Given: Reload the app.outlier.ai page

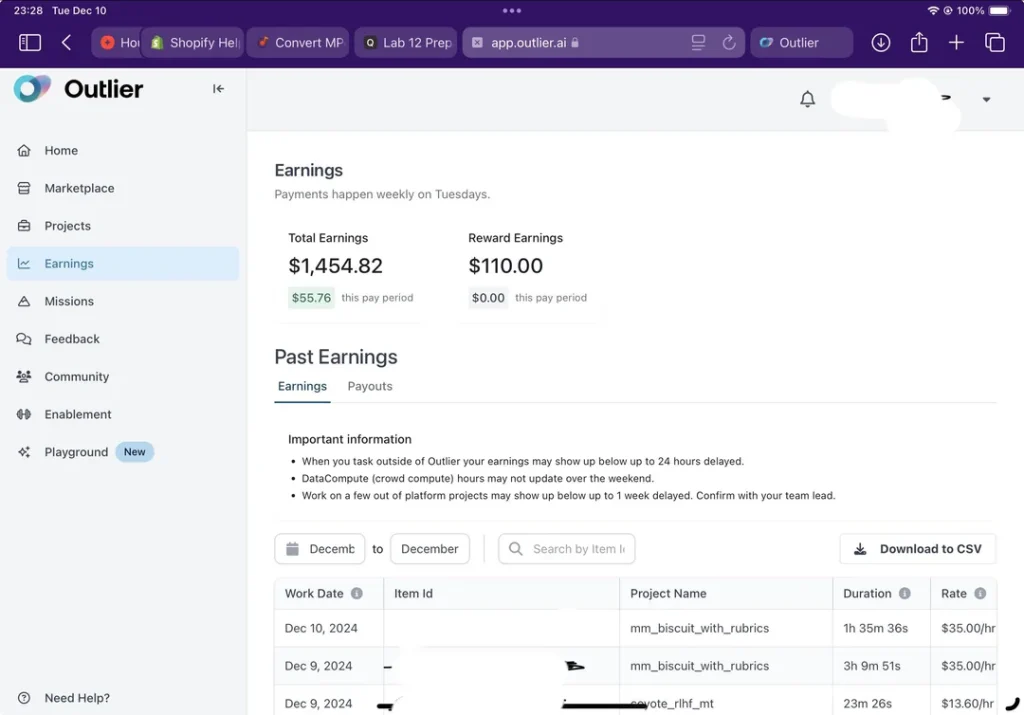Looking at the screenshot, I should pos(729,43).
